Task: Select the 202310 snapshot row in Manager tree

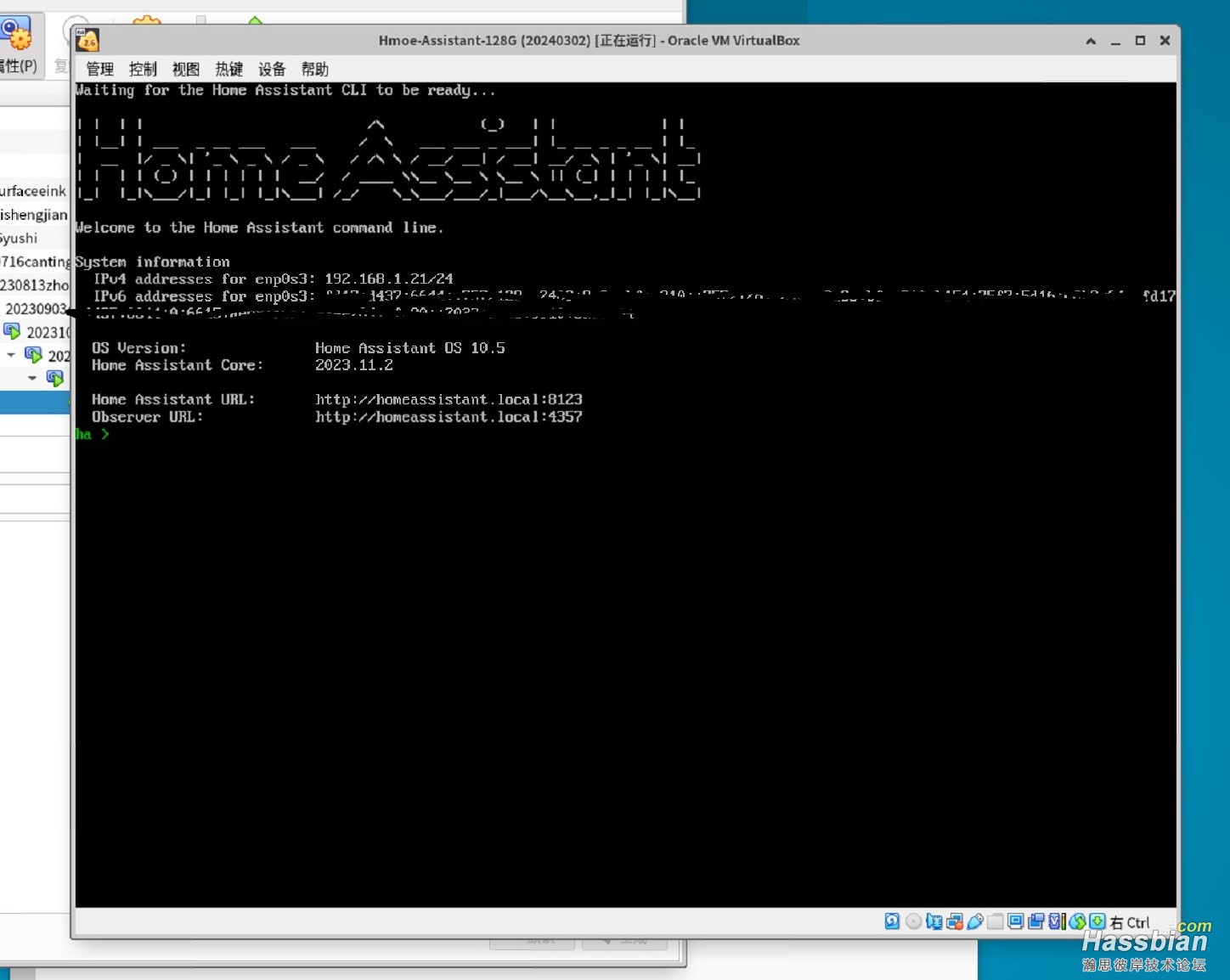Action: 36,332
